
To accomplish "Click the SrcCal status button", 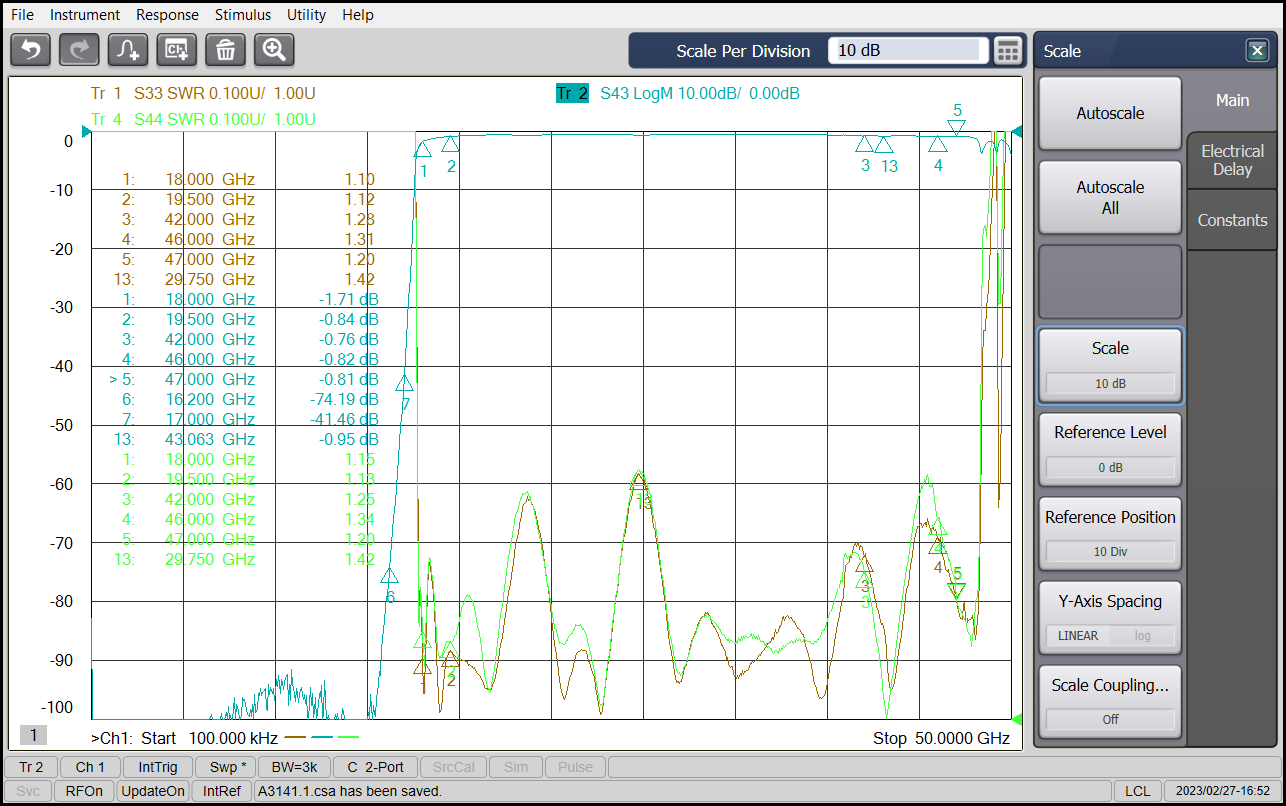I will coord(454,767).
